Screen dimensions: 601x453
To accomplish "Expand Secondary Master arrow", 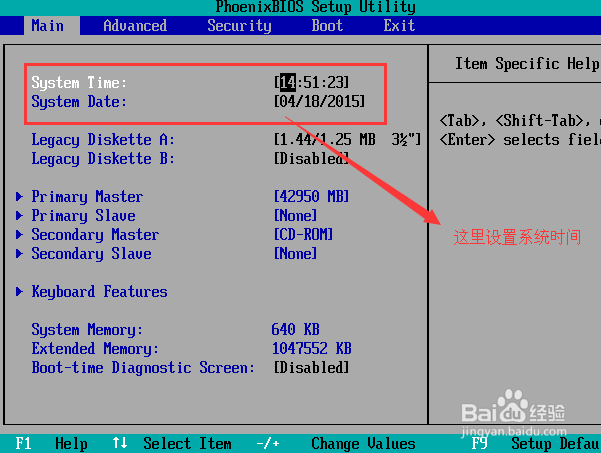I will click(x=19, y=235).
